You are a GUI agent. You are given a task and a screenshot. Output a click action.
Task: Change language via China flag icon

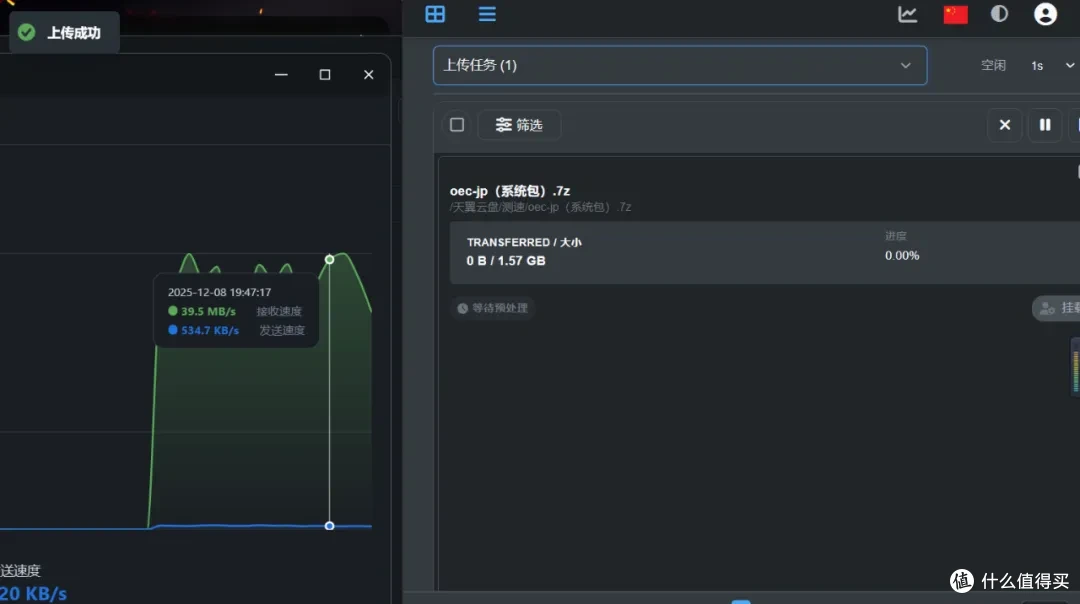pyautogui.click(x=955, y=14)
